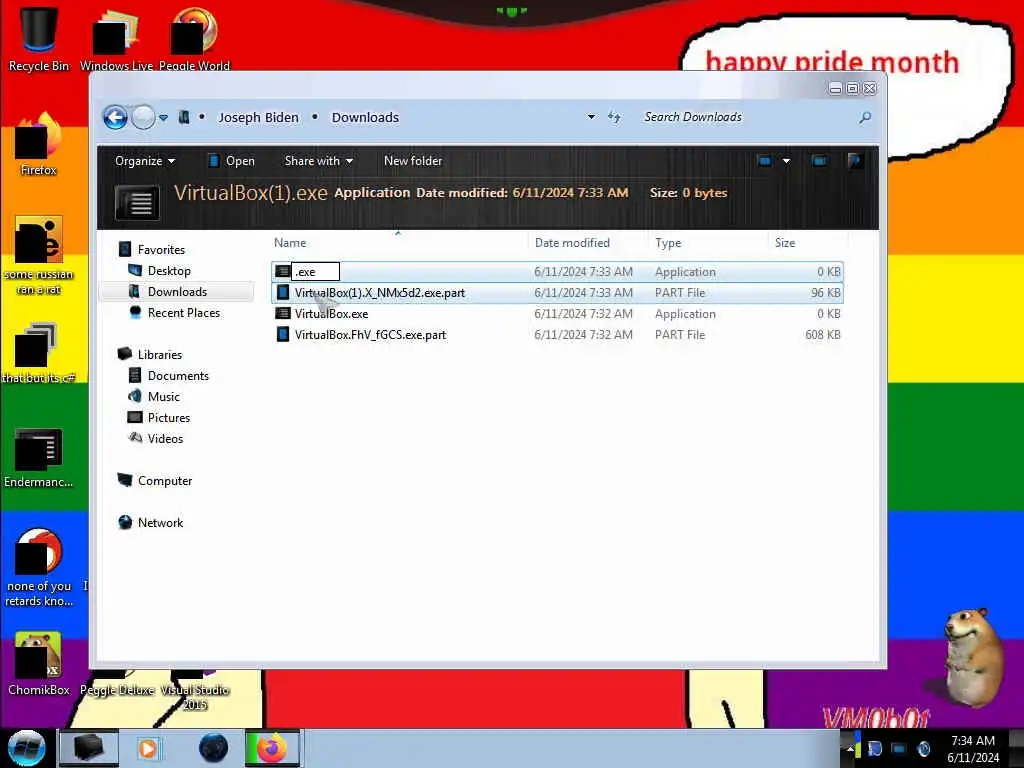Viewport: 1024px width, 768px height.
Task: Click the Endermanc... desktop icon
Action: pyautogui.click(x=38, y=457)
